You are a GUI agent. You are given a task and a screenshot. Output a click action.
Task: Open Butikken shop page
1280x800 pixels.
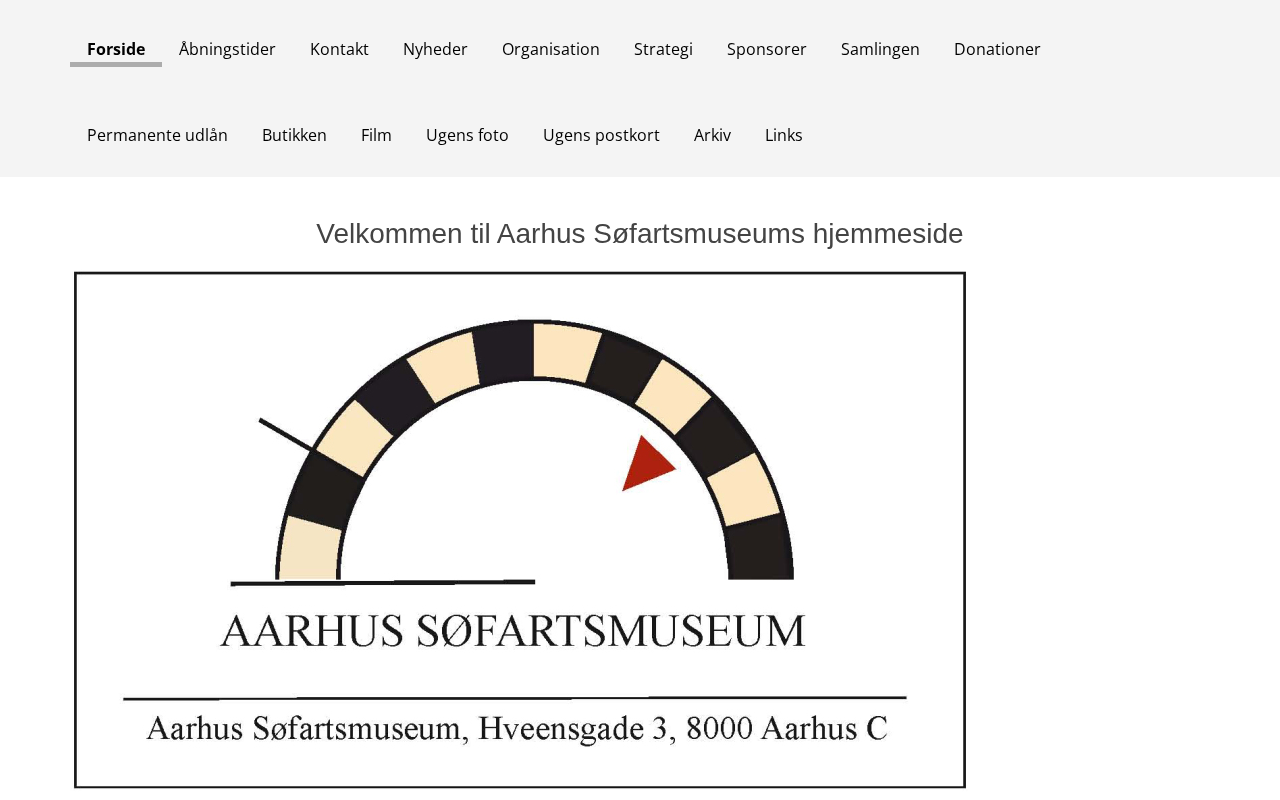[x=294, y=135]
